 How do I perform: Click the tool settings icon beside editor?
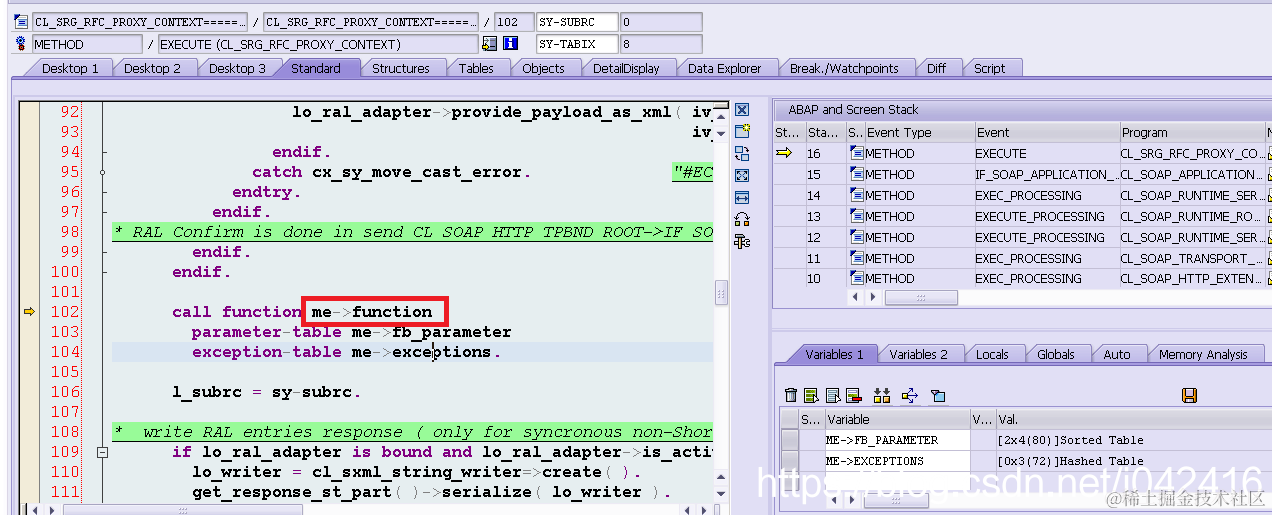click(x=742, y=241)
